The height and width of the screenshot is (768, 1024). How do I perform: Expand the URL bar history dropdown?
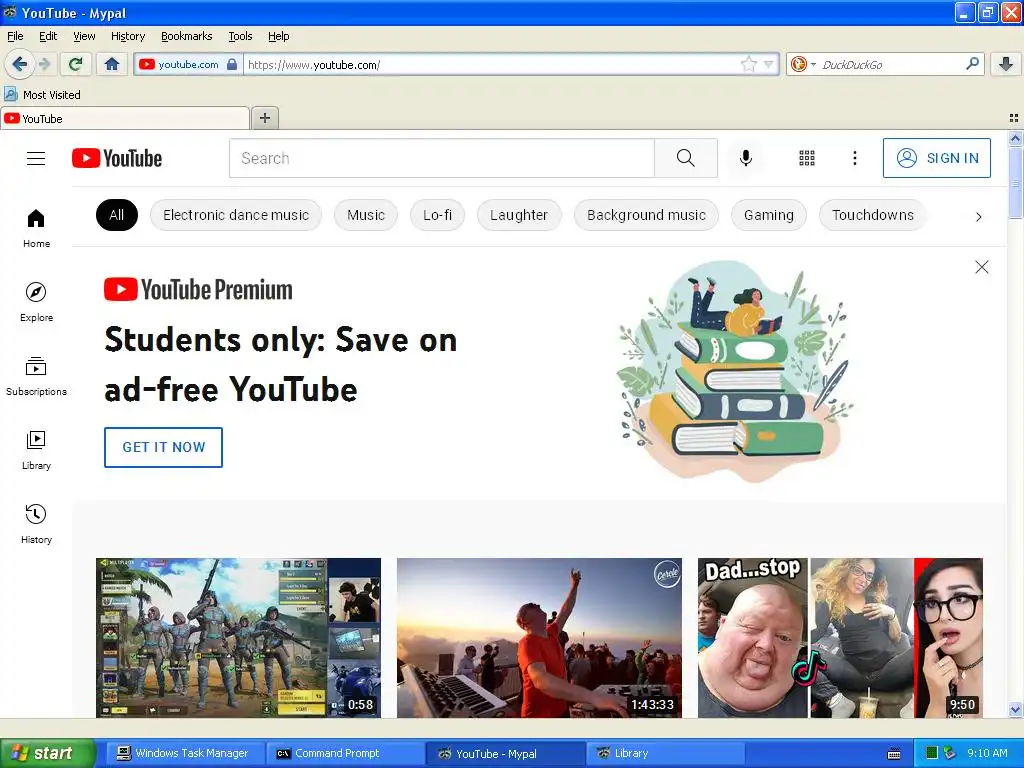(x=769, y=64)
